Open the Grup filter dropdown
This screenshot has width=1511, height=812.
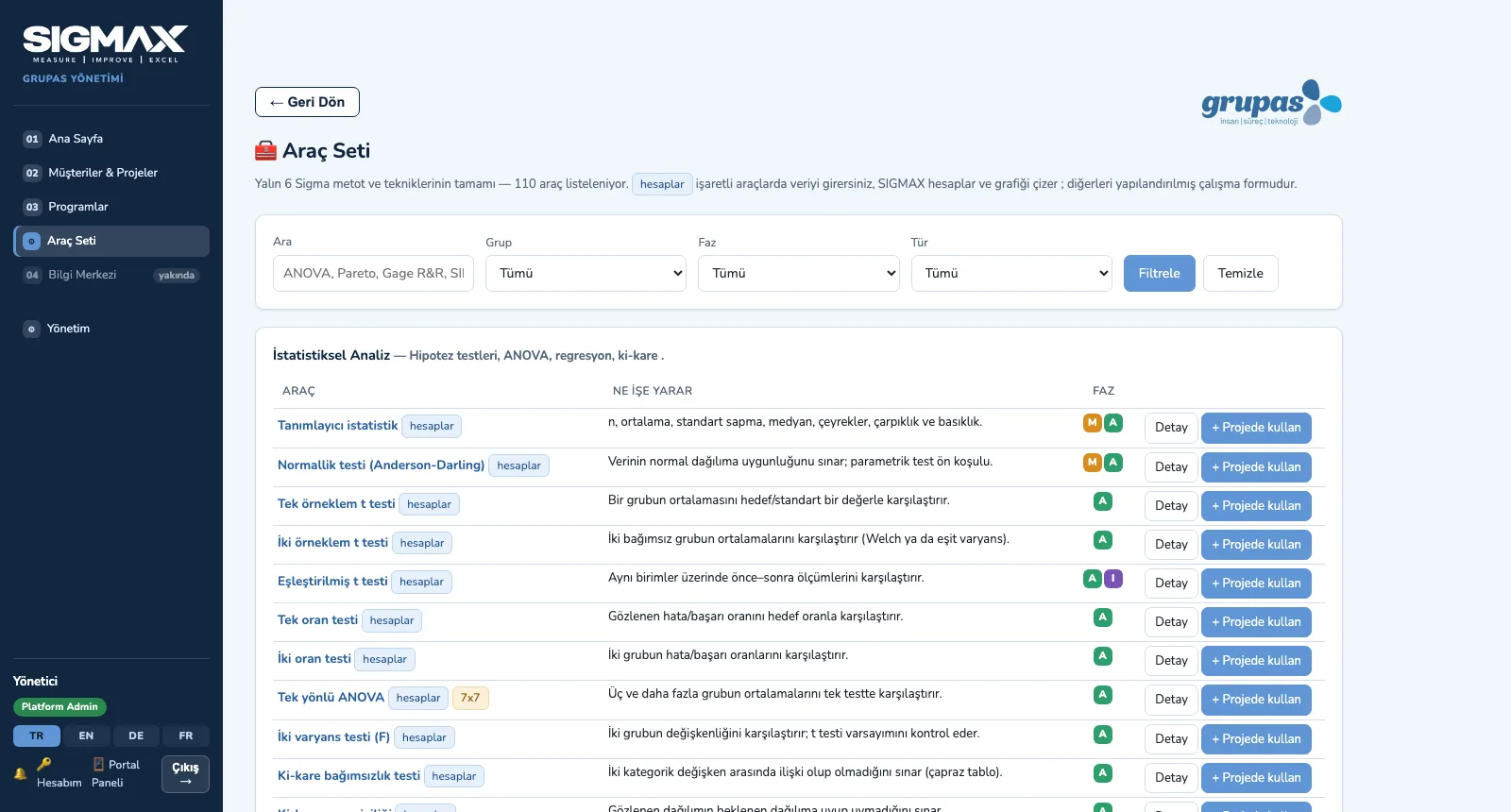click(586, 273)
